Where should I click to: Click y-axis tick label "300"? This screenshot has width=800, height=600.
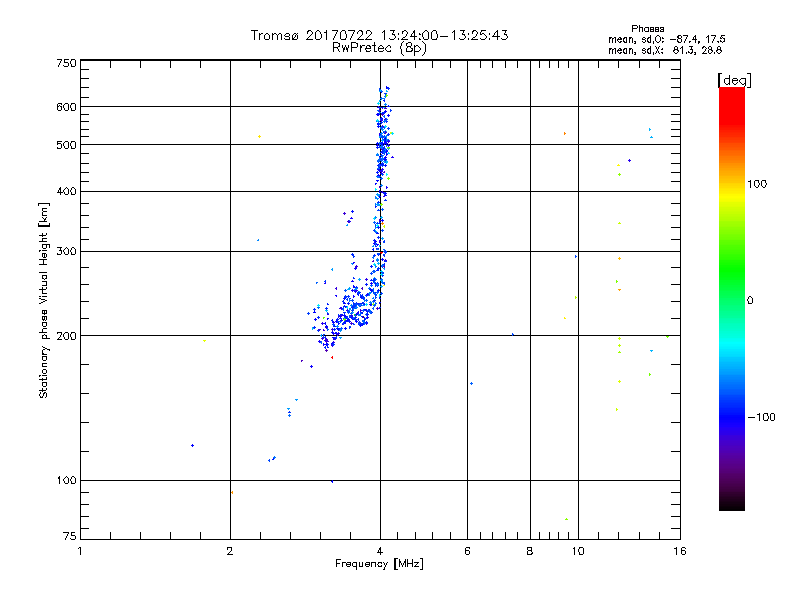[66, 252]
